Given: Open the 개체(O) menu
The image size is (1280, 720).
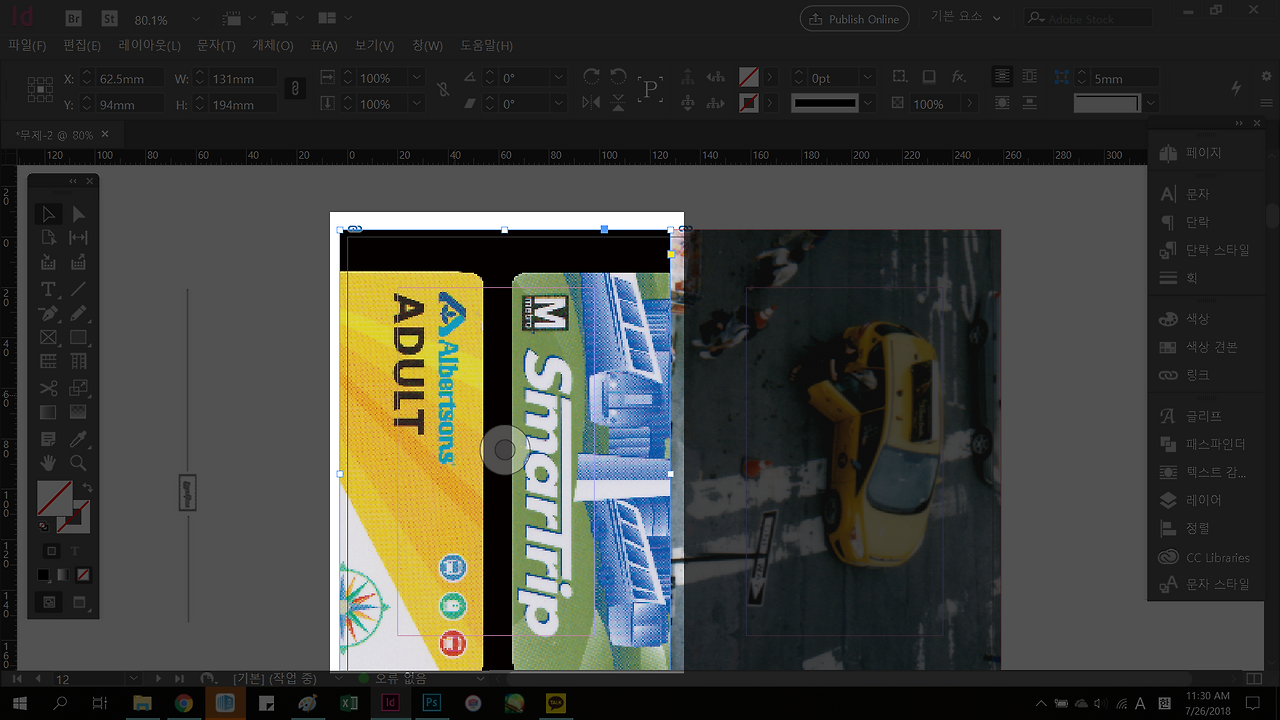Looking at the screenshot, I should click(272, 46).
